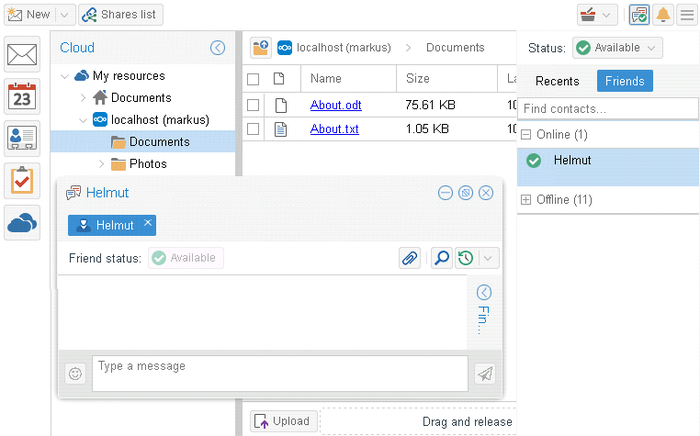This screenshot has width=700, height=436.
Task: Open the Tasks module icon
Action: pos(23,181)
